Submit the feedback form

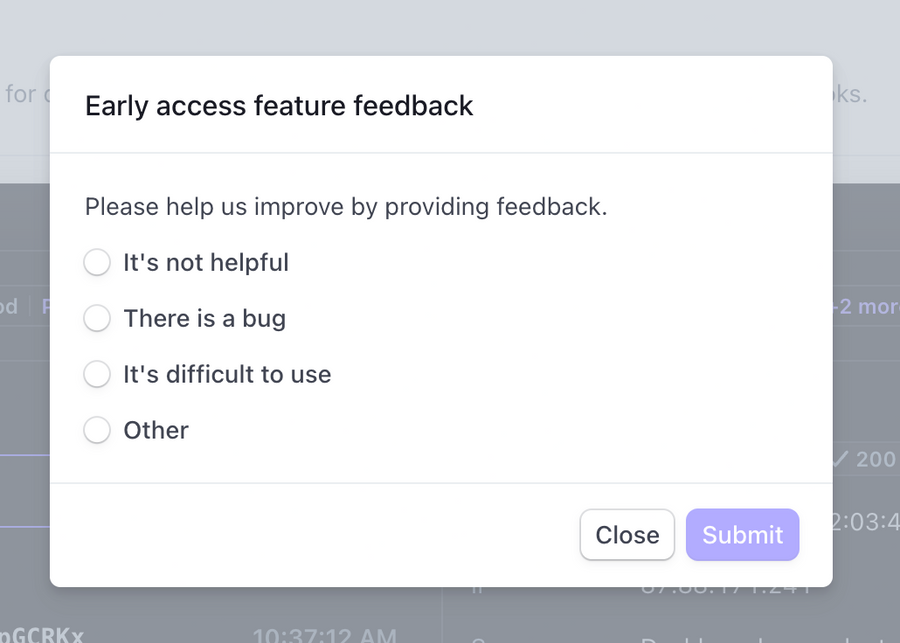[742, 535]
